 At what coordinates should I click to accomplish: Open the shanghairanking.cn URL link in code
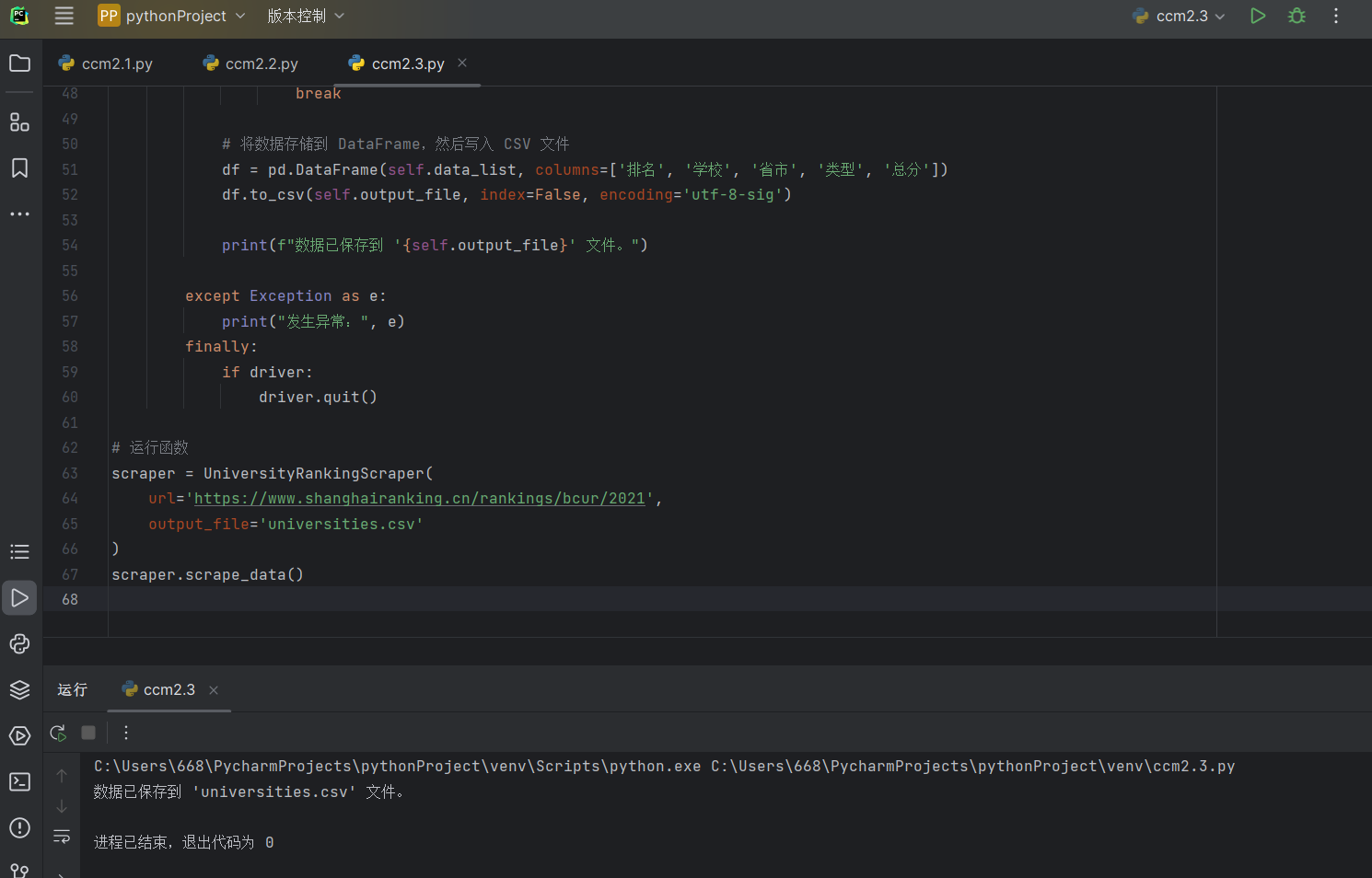pos(419,498)
